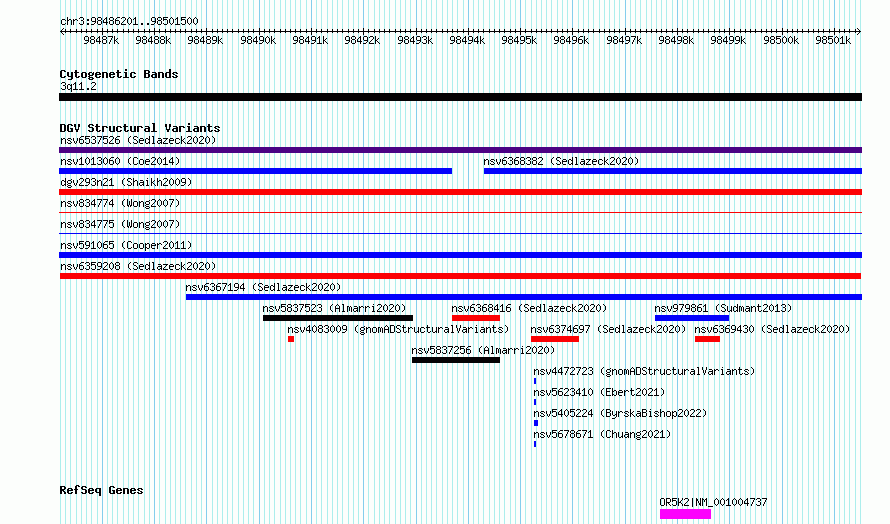Click the 98496k ruler position
890x524 pixels.
[x=571, y=40]
